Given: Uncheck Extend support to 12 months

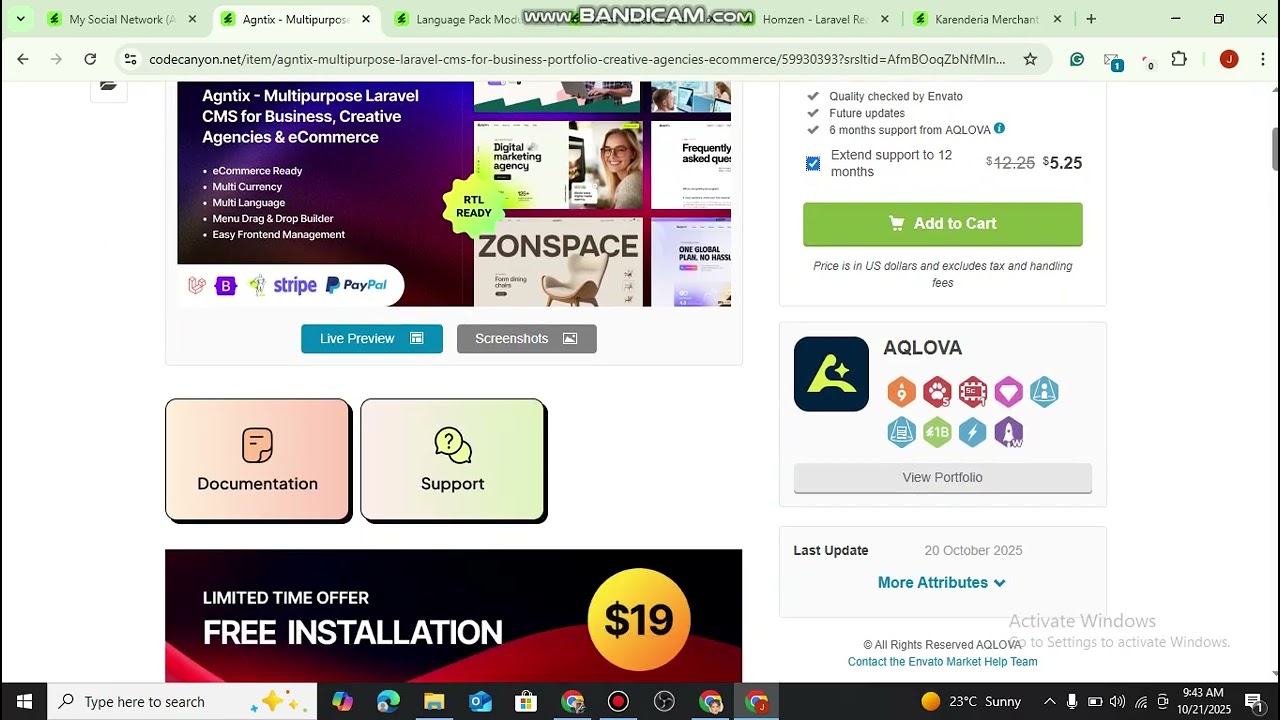Looking at the screenshot, I should [x=813, y=163].
